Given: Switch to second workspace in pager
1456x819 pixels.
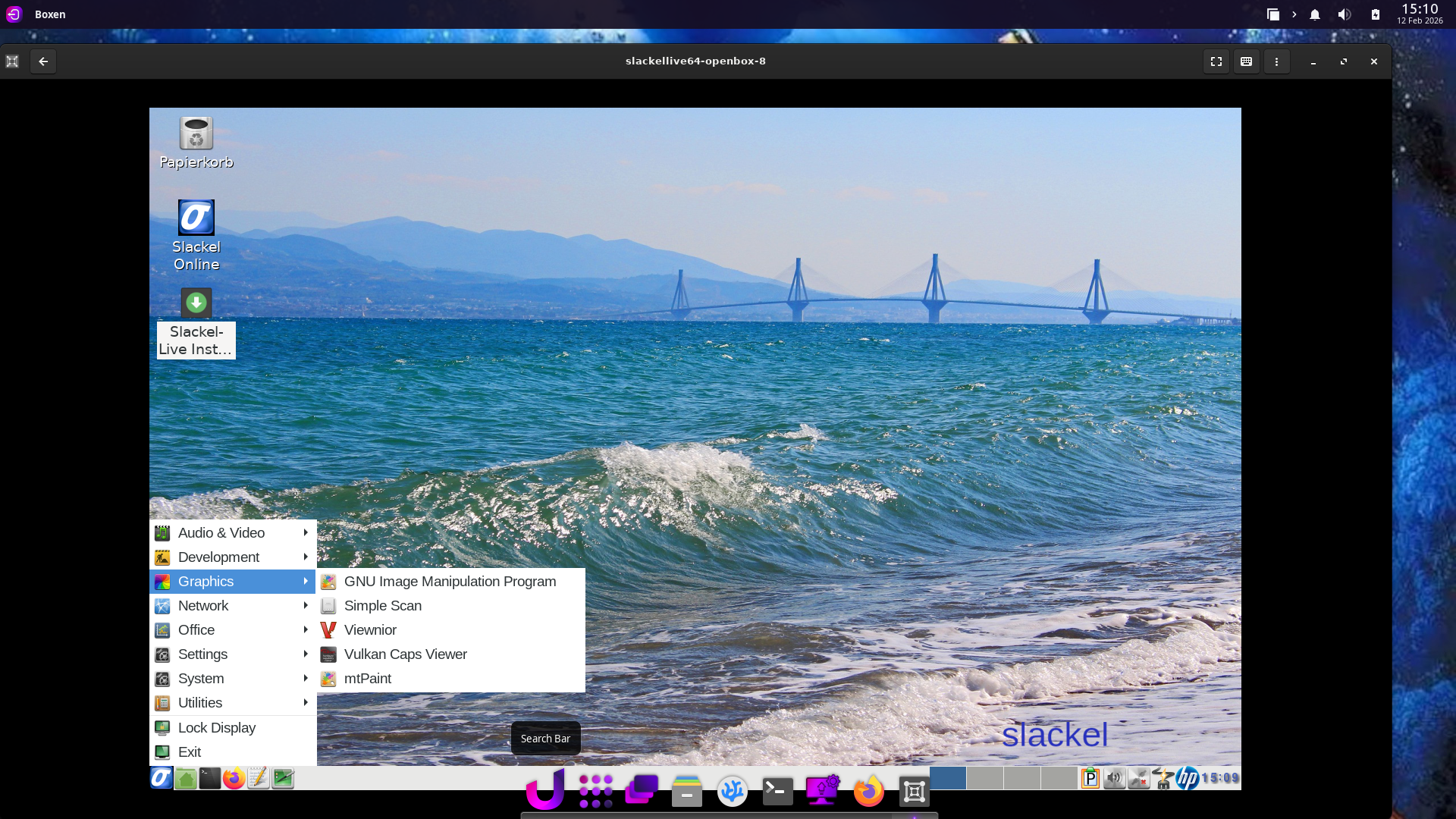Looking at the screenshot, I should pos(984,778).
